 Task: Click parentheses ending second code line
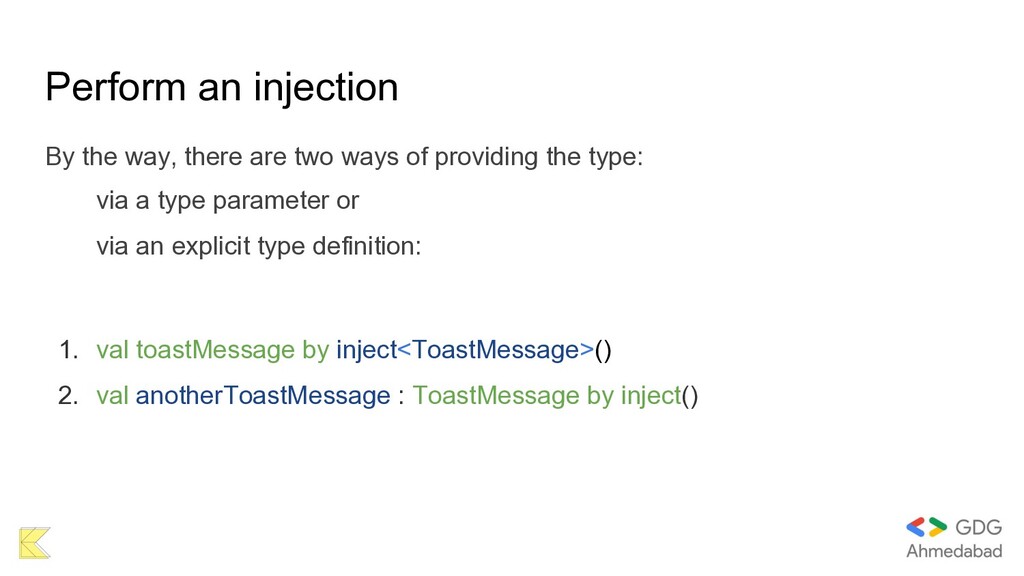point(690,396)
